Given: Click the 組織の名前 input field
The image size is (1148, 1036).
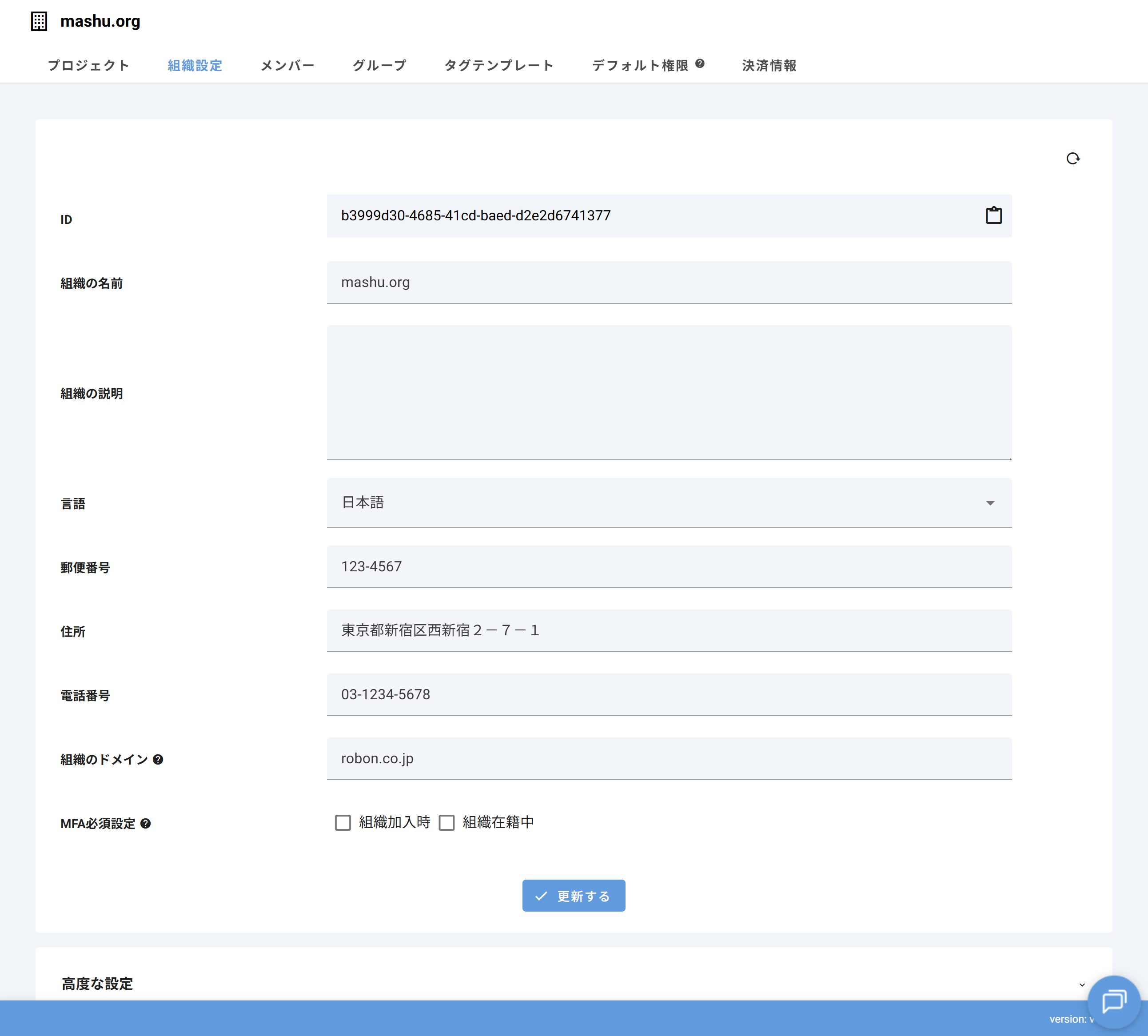Looking at the screenshot, I should 669,283.
